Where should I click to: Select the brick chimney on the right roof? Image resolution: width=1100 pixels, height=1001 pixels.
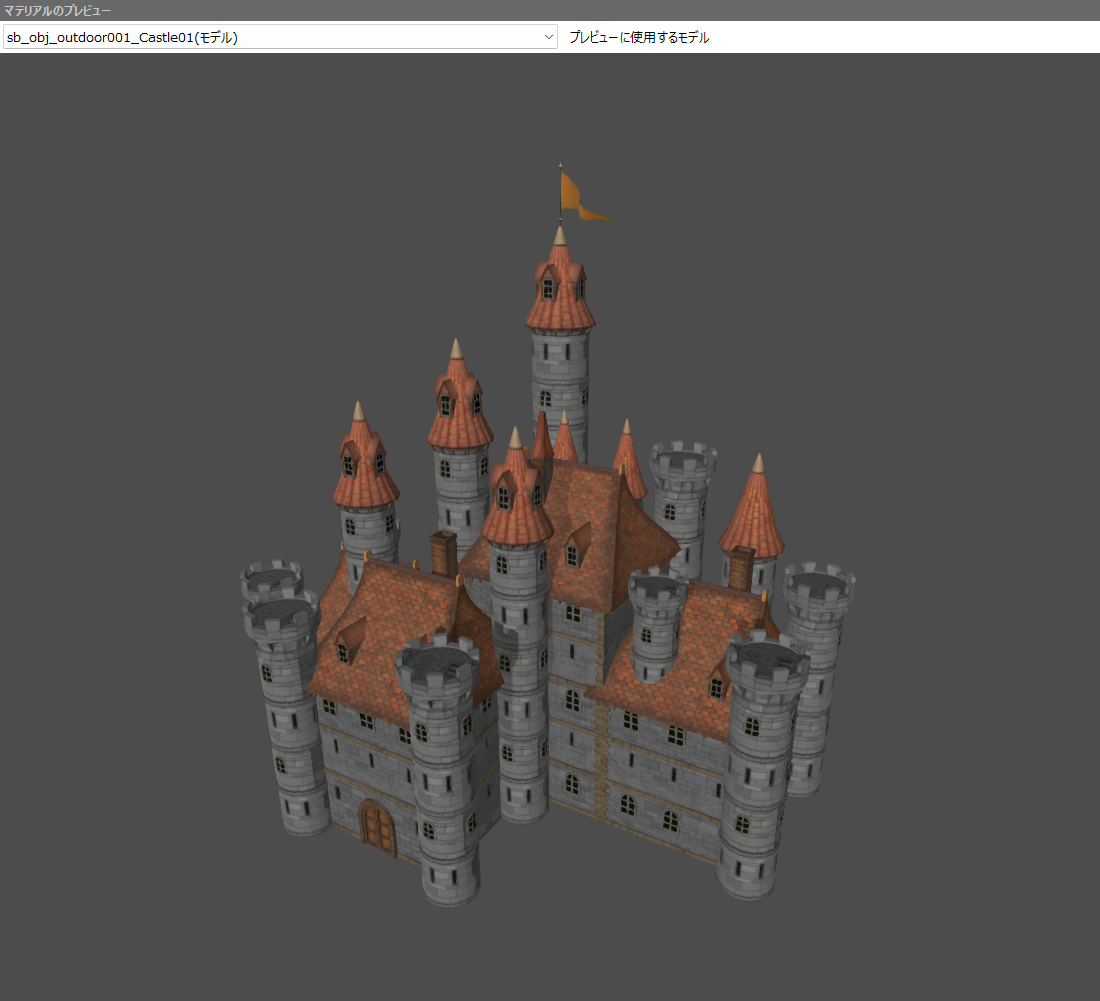(741, 567)
